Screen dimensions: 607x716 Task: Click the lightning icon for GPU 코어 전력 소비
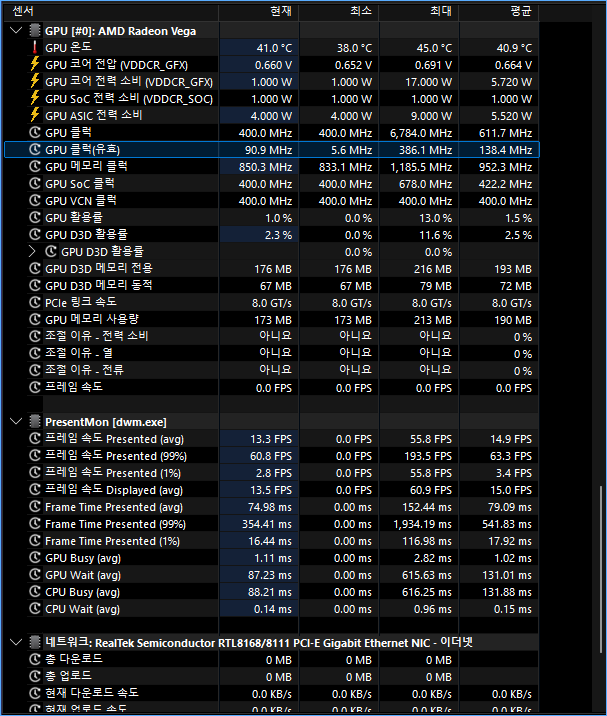(x=35, y=81)
